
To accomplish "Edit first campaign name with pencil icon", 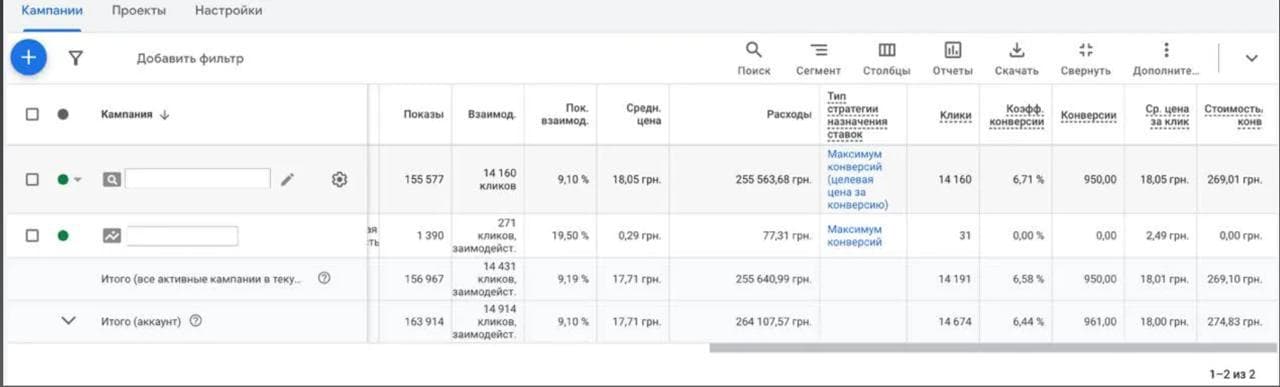I will 288,179.
